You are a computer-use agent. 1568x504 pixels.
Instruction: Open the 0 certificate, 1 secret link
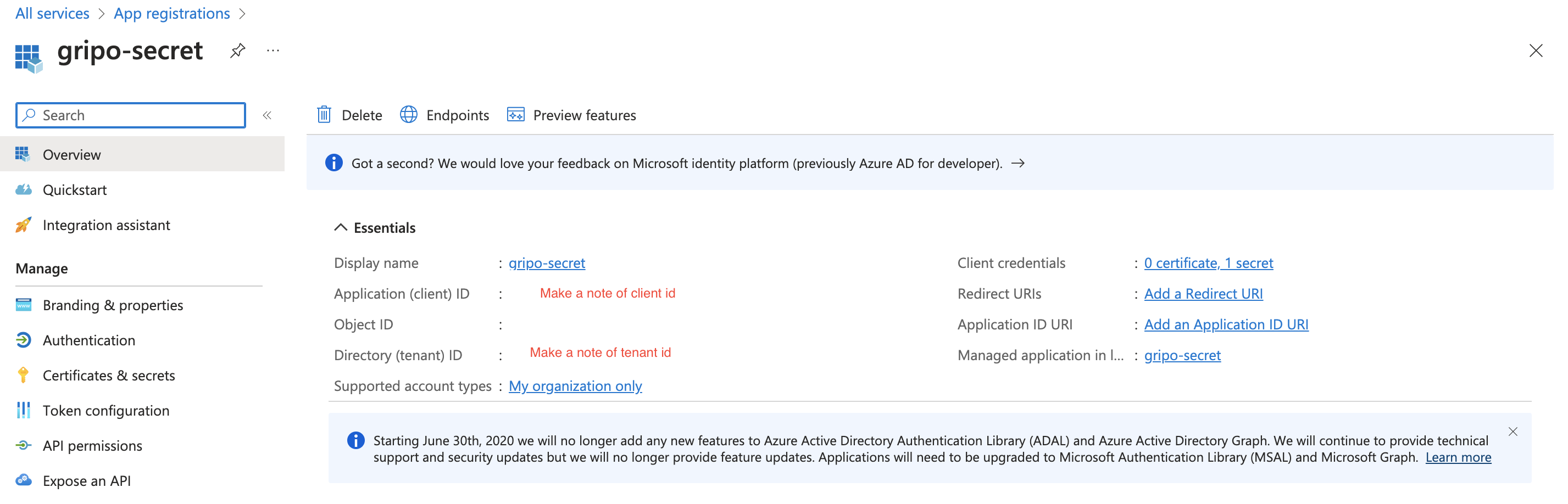(x=1208, y=262)
